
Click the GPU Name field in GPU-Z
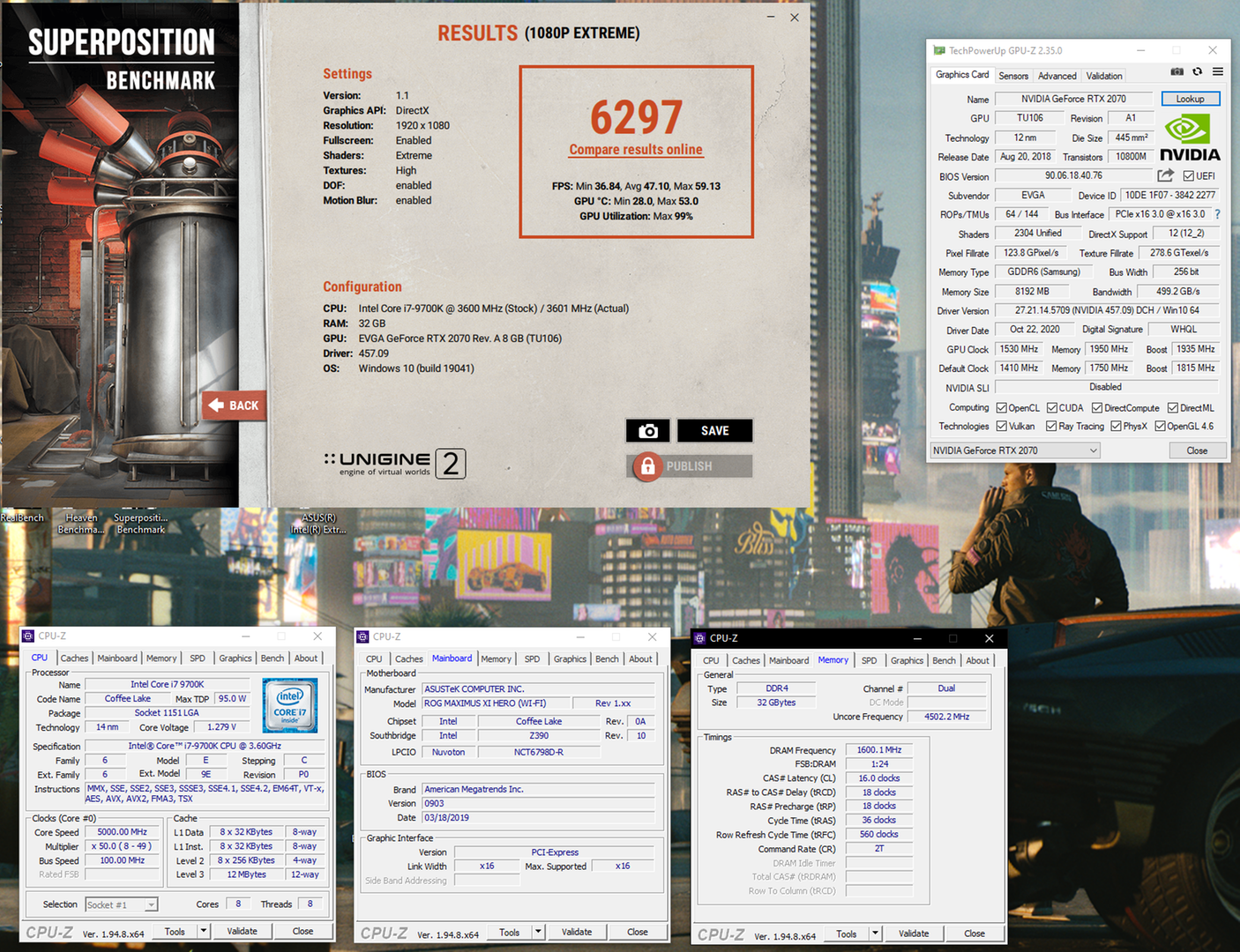(1073, 99)
